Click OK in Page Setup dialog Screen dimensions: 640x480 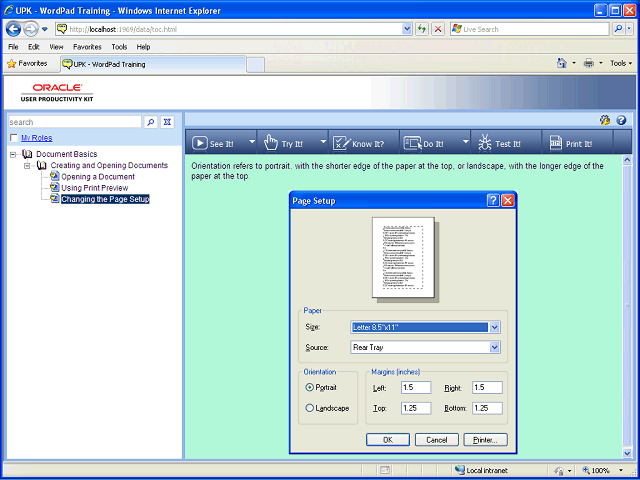click(x=388, y=440)
